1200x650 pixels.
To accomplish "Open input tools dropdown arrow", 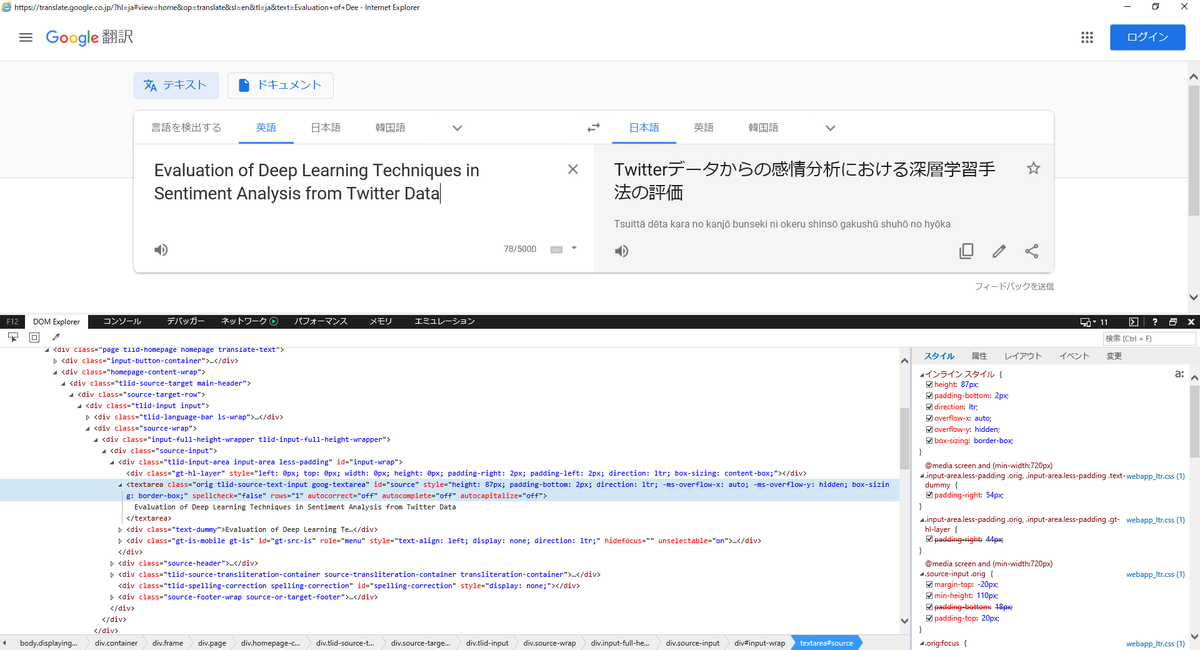I will 574,248.
